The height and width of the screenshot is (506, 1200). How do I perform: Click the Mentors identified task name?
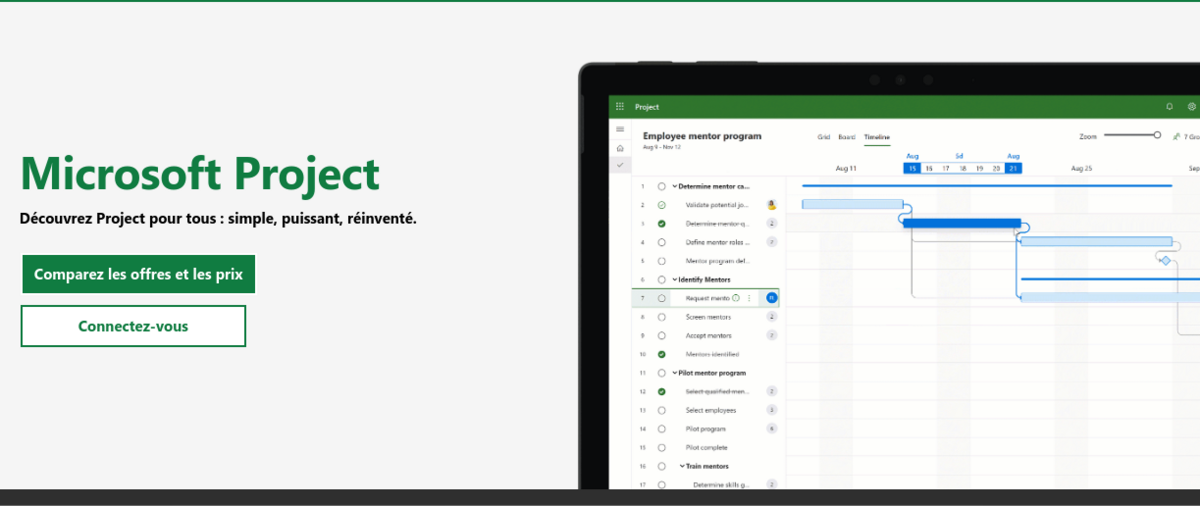pyautogui.click(x=712, y=354)
